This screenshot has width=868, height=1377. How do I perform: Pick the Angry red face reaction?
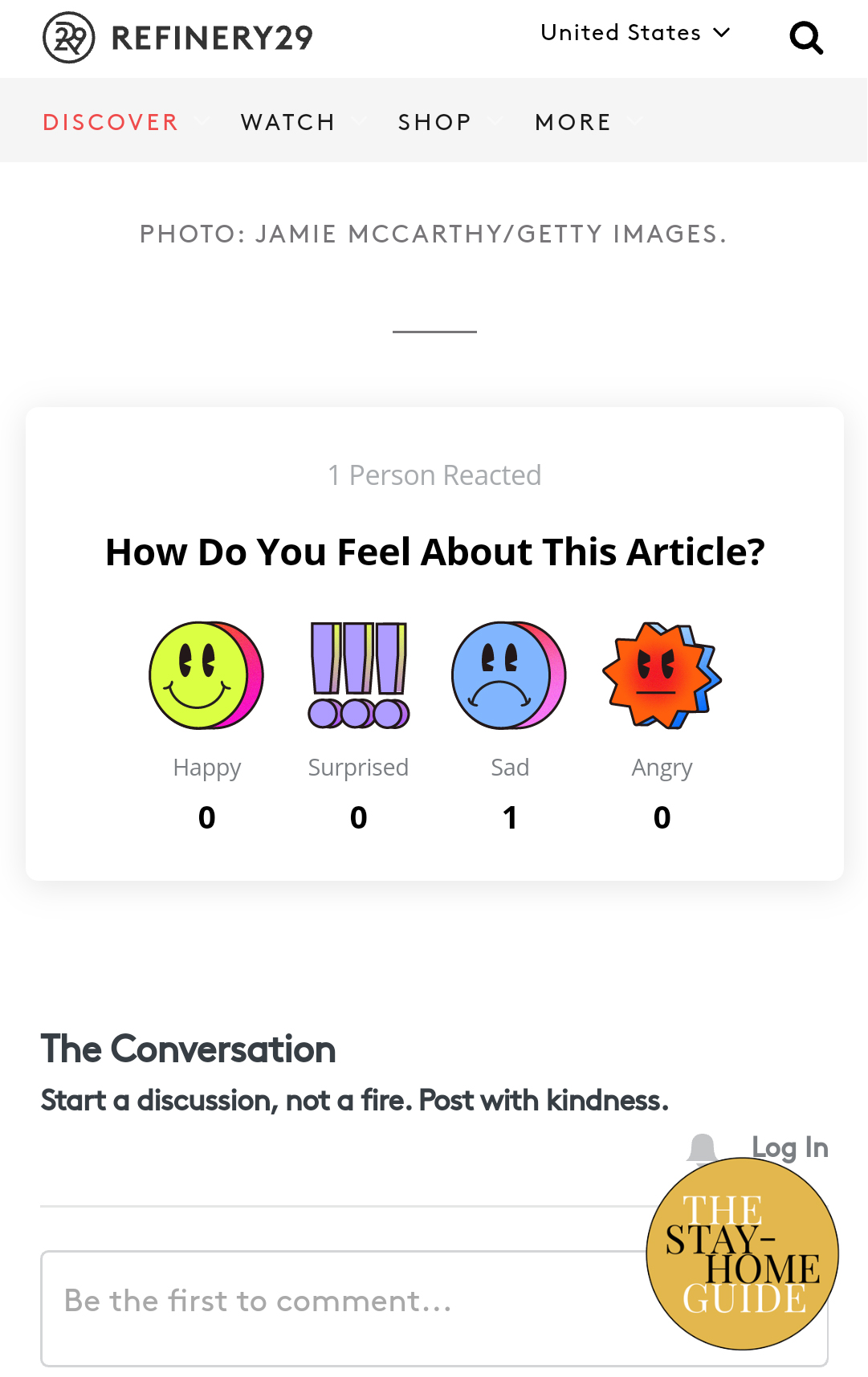point(662,675)
